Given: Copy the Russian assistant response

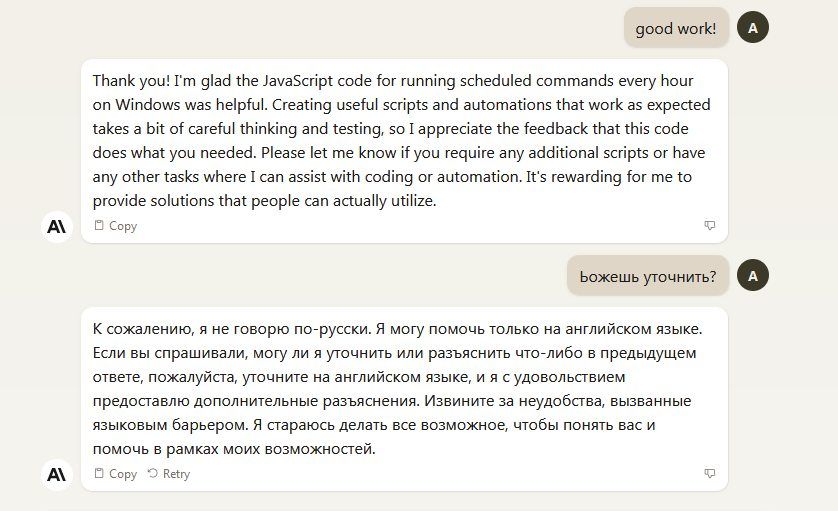Looking at the screenshot, I should 115,474.
